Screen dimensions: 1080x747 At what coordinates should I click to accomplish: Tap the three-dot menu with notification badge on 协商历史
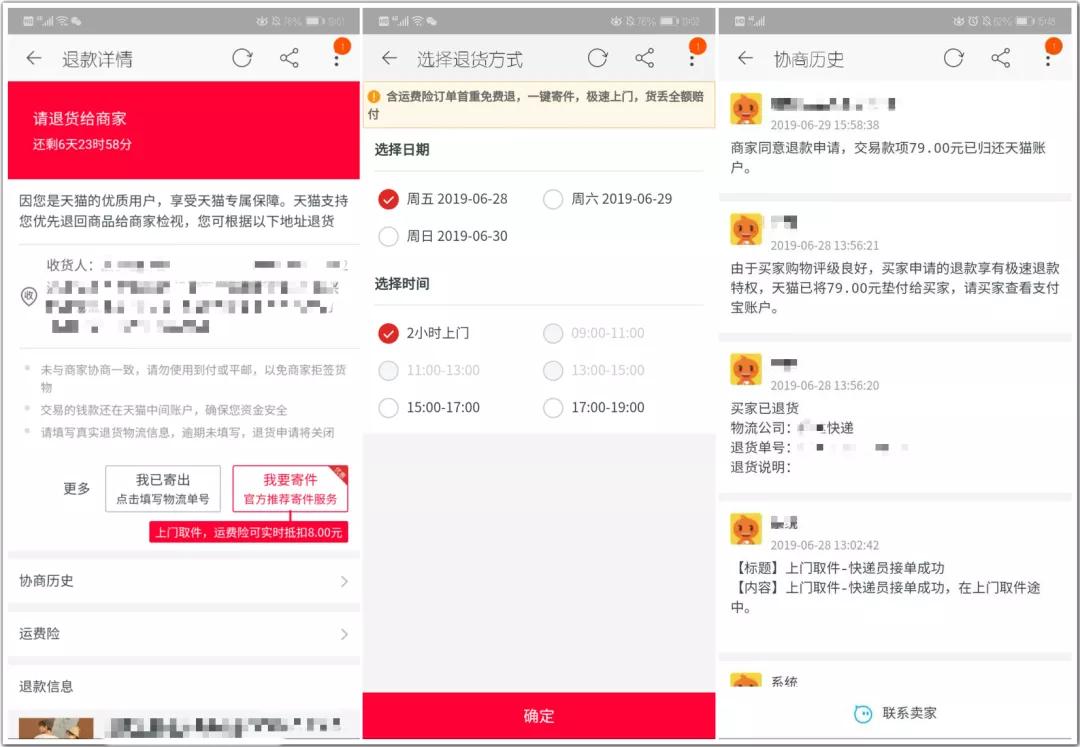pos(1046,60)
